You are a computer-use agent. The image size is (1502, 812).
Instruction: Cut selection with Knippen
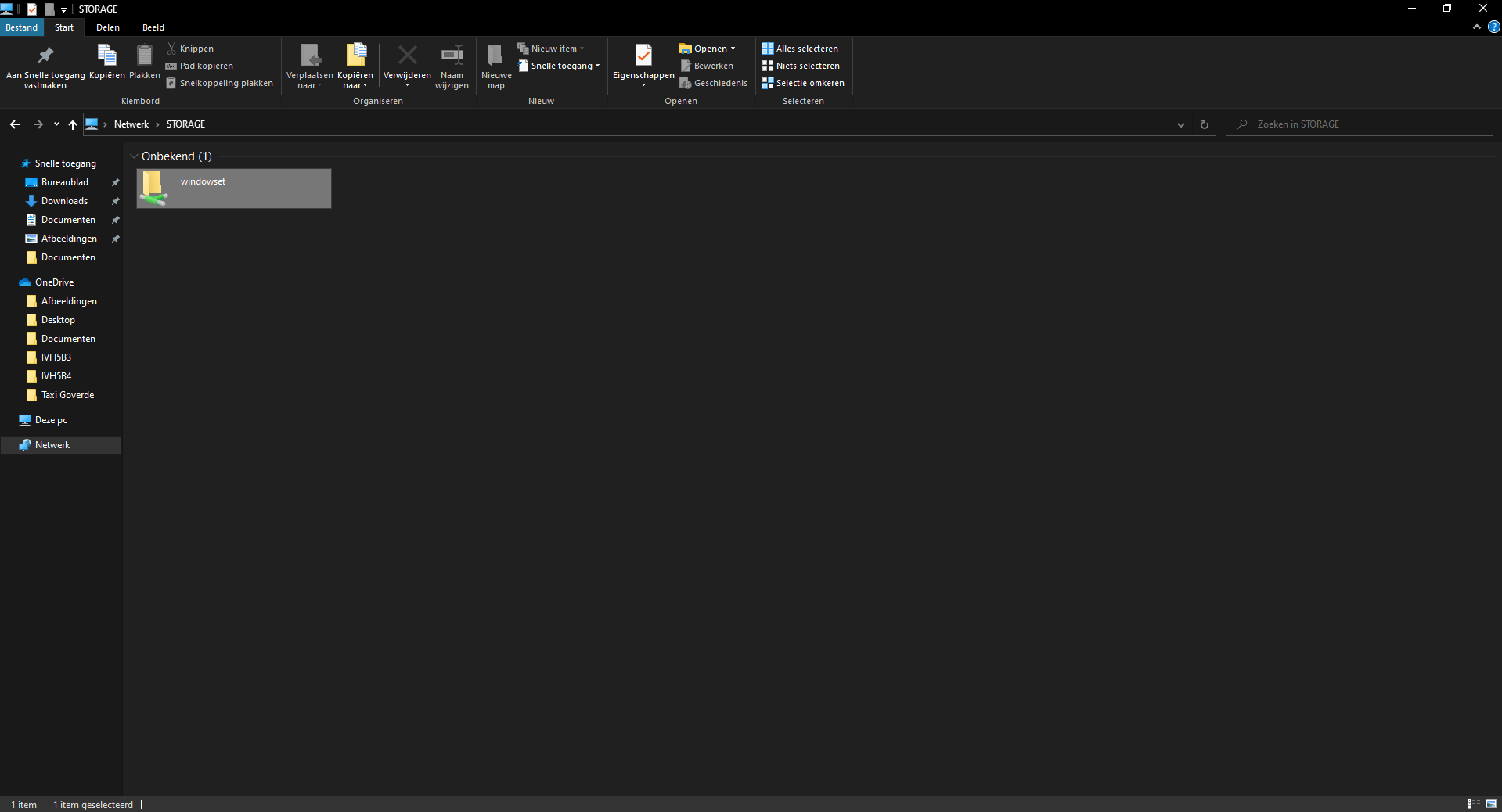point(190,49)
